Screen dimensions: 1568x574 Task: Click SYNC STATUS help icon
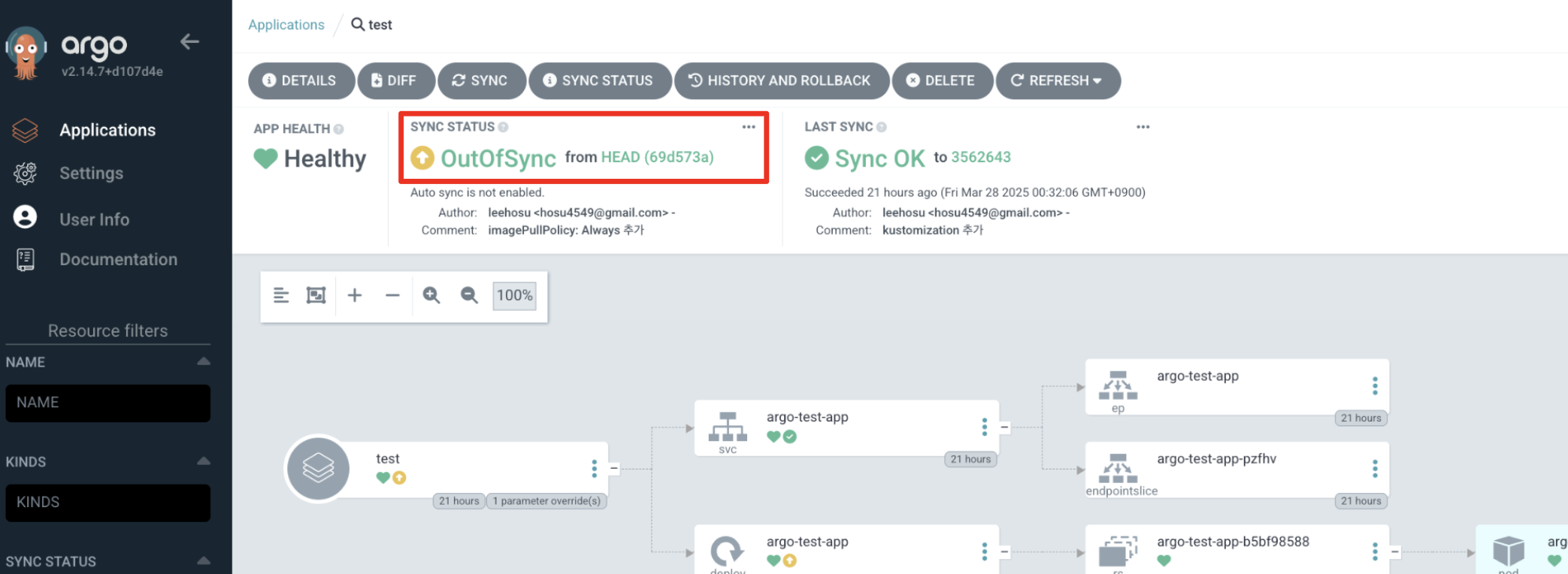pyautogui.click(x=504, y=127)
